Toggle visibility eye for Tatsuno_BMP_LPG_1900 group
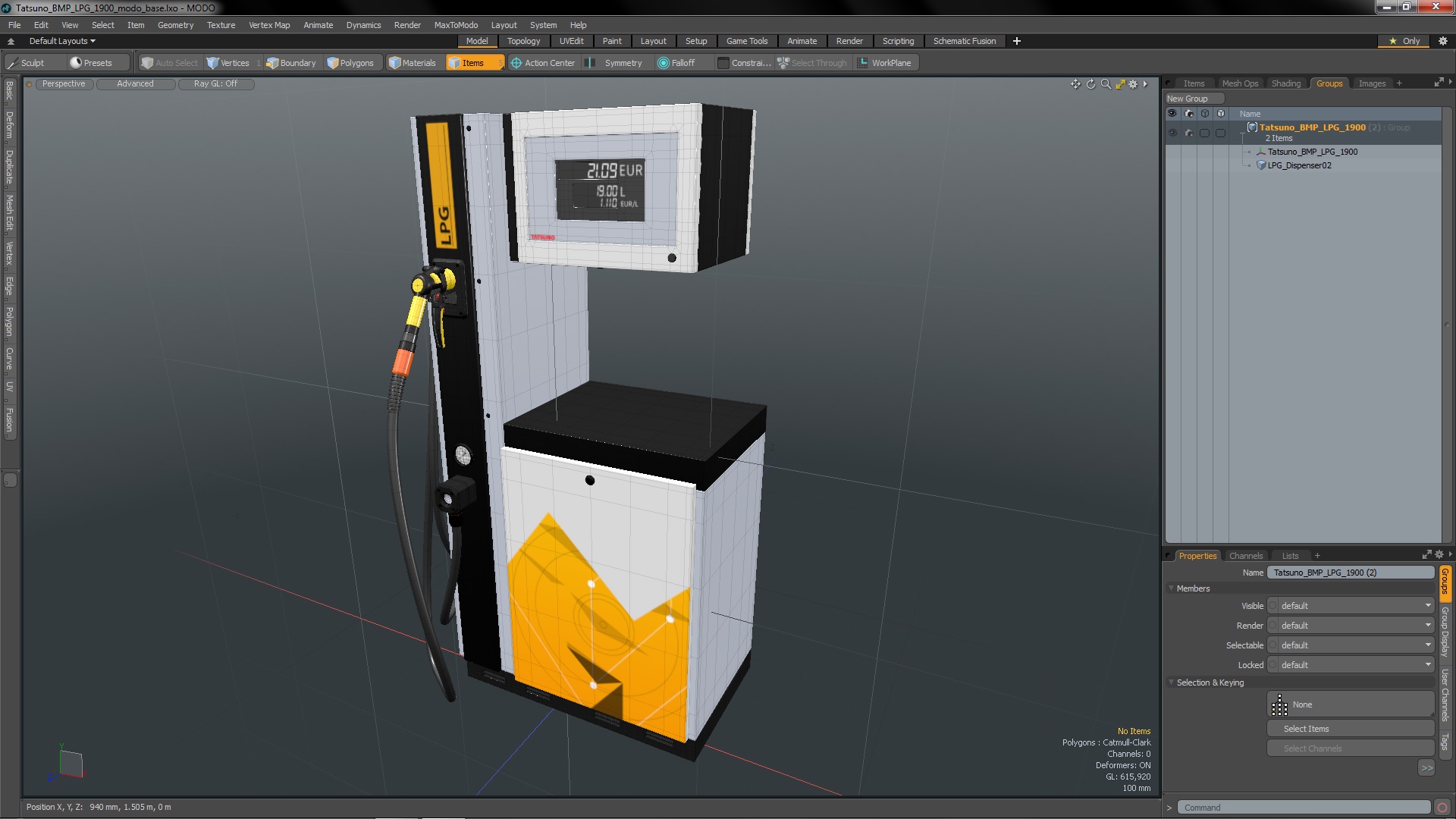Image resolution: width=1456 pixels, height=819 pixels. (x=1172, y=133)
